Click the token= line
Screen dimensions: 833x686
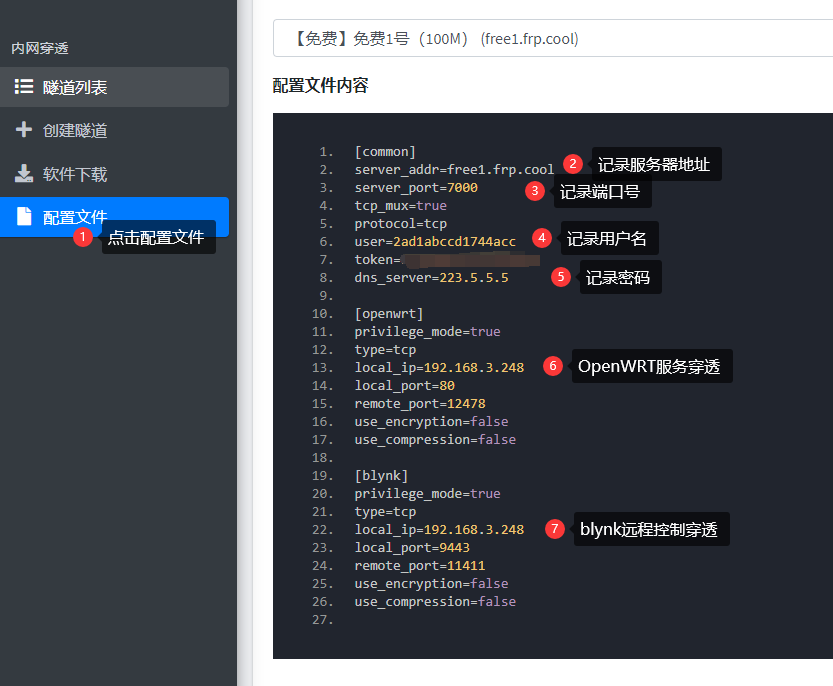click(447, 260)
